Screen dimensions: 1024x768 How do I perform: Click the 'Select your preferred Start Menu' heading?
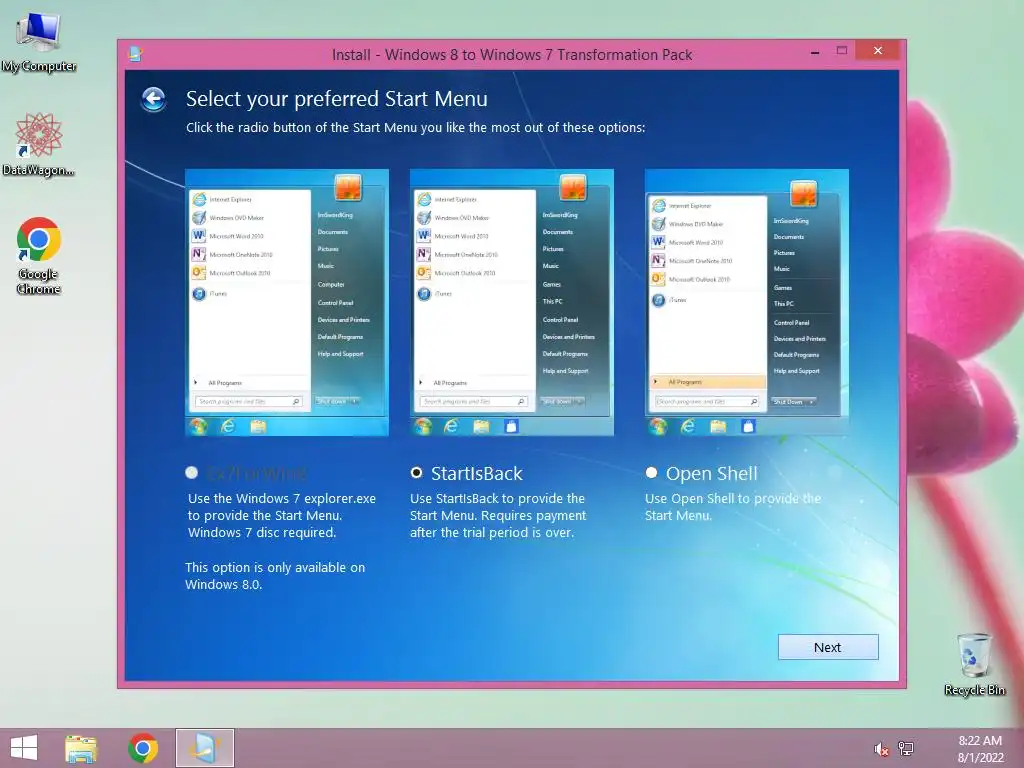pyautogui.click(x=336, y=99)
